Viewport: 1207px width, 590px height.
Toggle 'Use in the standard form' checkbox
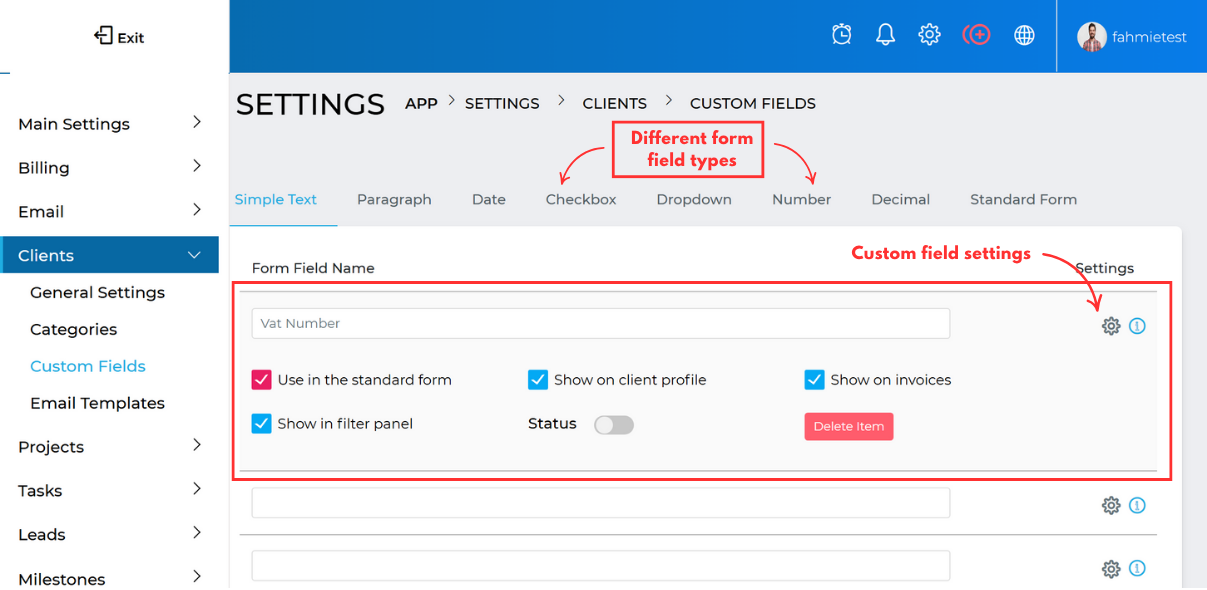pyautogui.click(x=261, y=380)
